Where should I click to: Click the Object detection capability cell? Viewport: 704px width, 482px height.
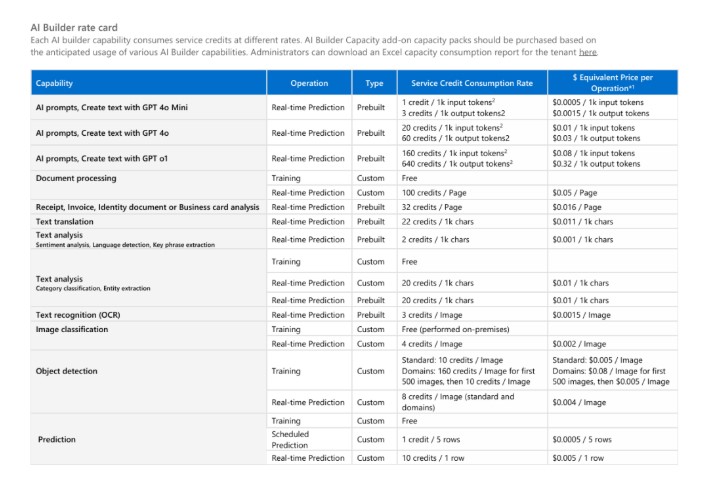tap(67, 371)
